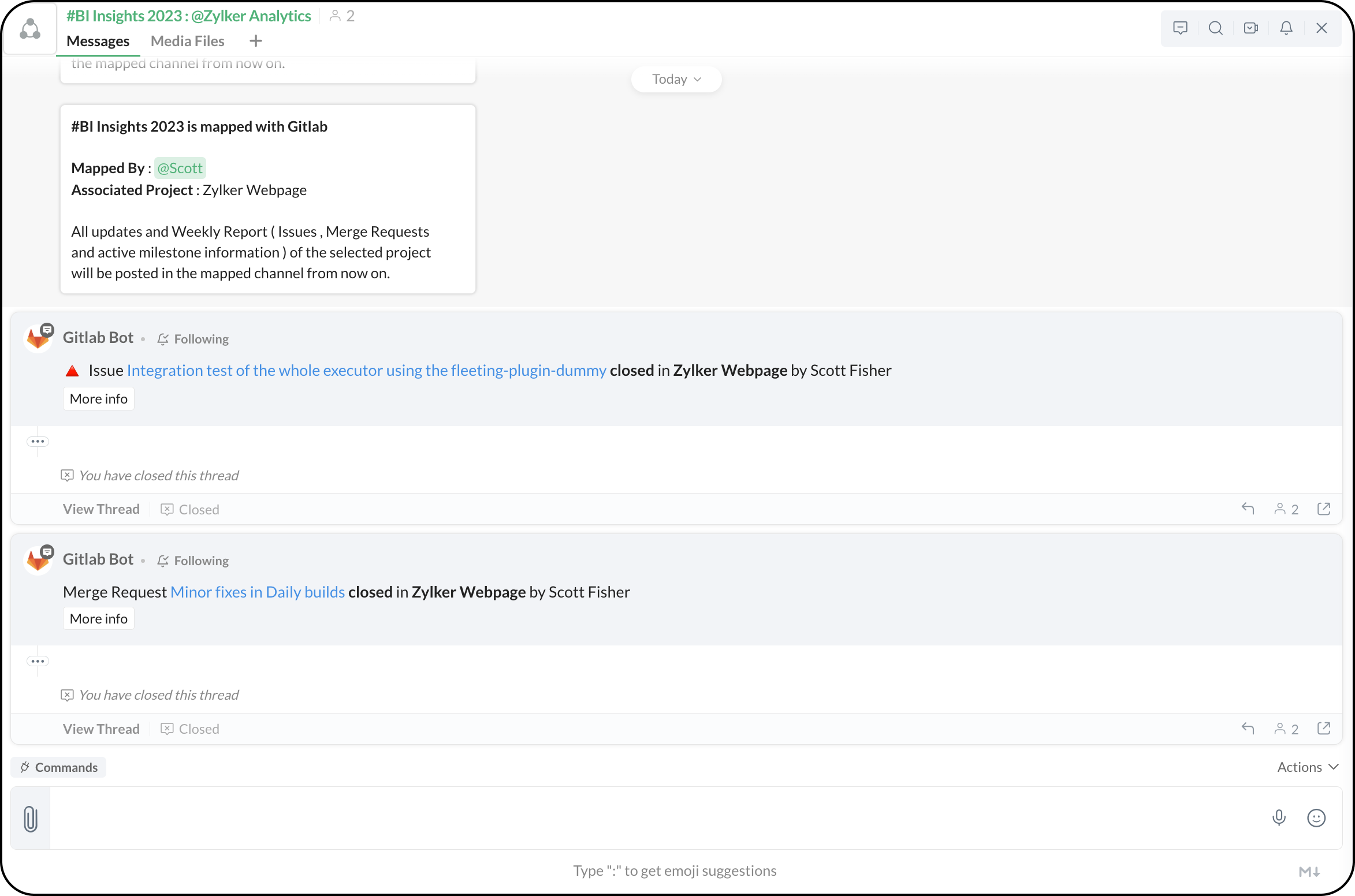The width and height of the screenshot is (1355, 896).
Task: Open first thread in new window
Action: point(1324,509)
